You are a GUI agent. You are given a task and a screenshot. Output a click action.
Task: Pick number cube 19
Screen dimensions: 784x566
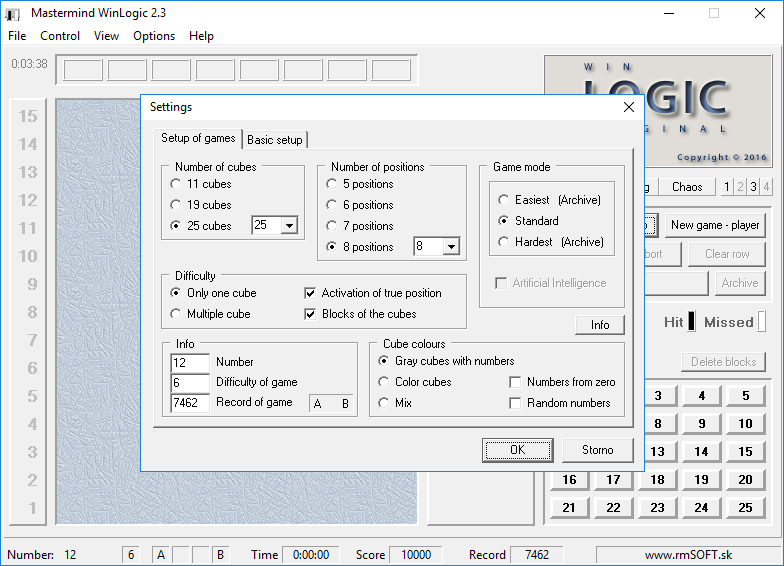(x=702, y=480)
